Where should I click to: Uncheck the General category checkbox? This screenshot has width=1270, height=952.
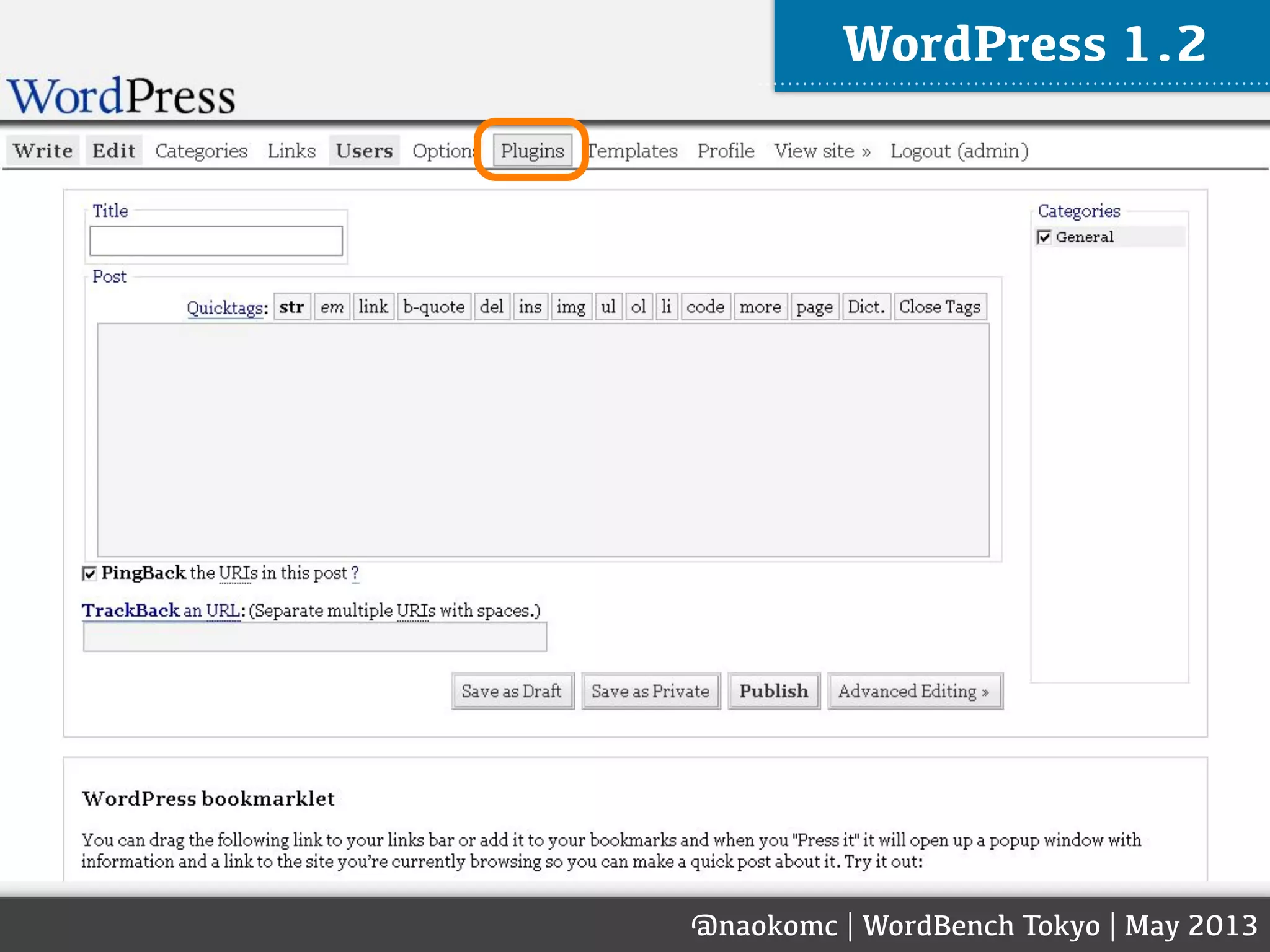1044,237
